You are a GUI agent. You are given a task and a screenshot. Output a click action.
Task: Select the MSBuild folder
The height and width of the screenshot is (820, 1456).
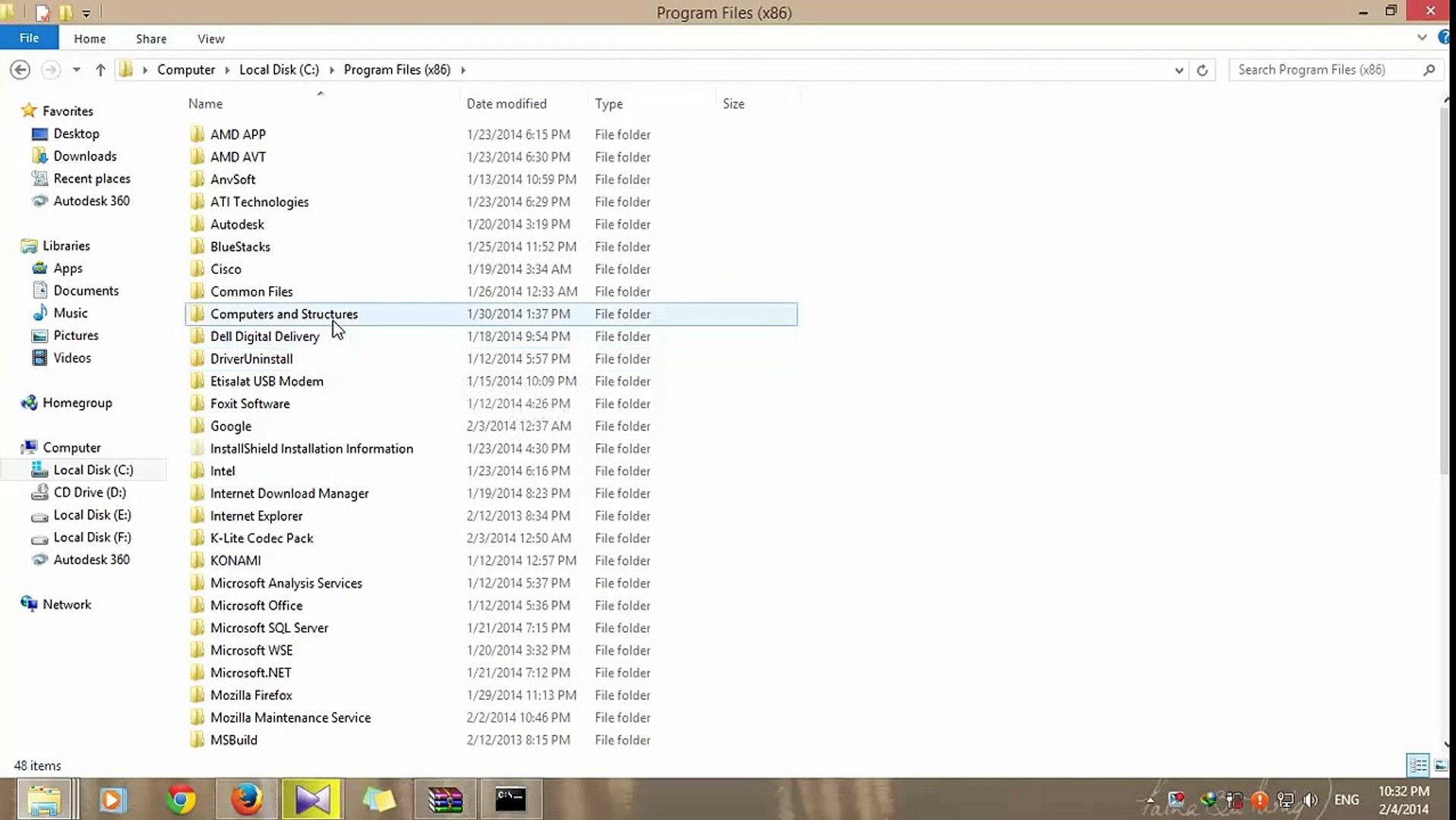(x=491, y=740)
